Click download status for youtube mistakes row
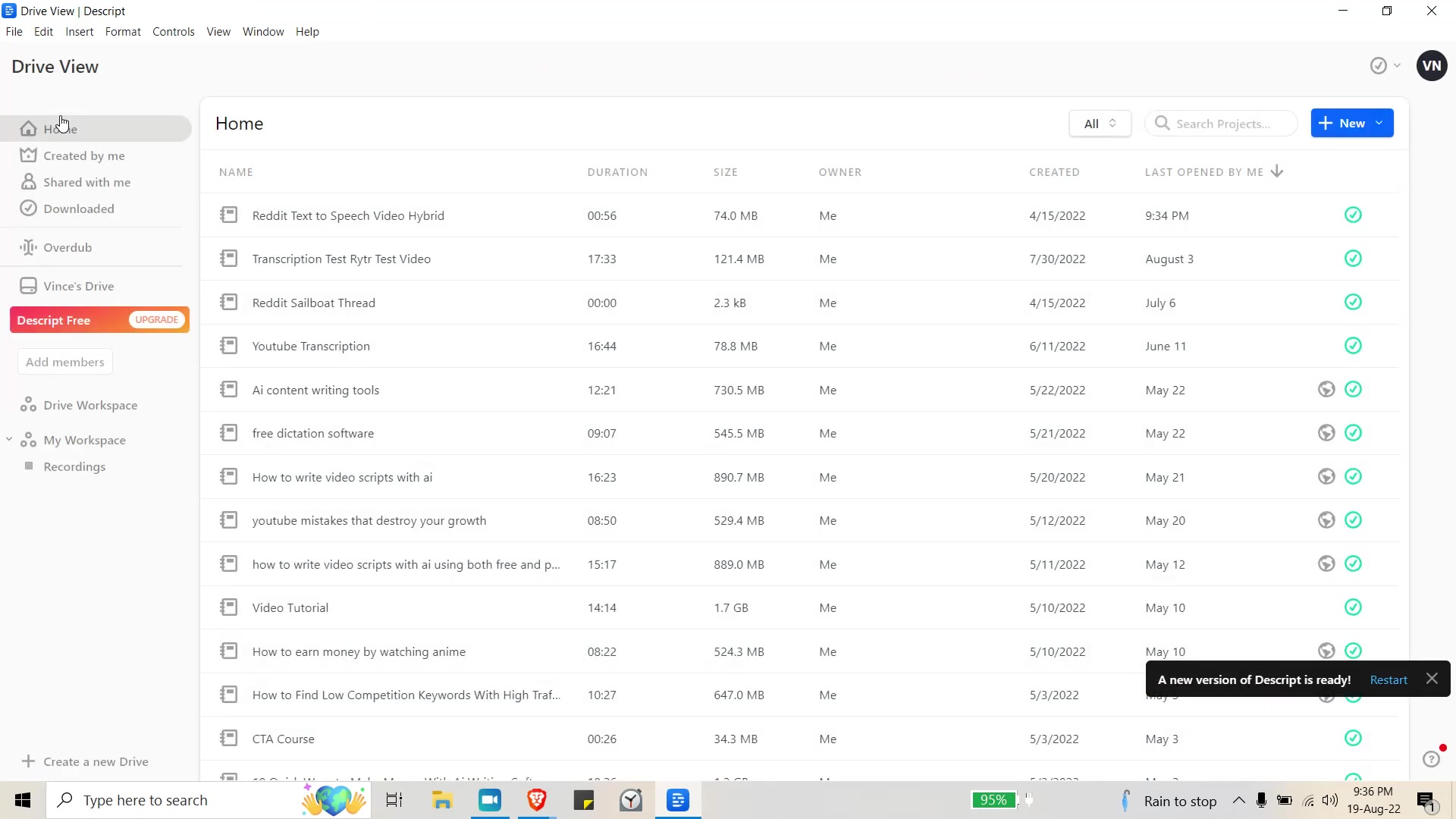The image size is (1456, 819). coord(1353,520)
